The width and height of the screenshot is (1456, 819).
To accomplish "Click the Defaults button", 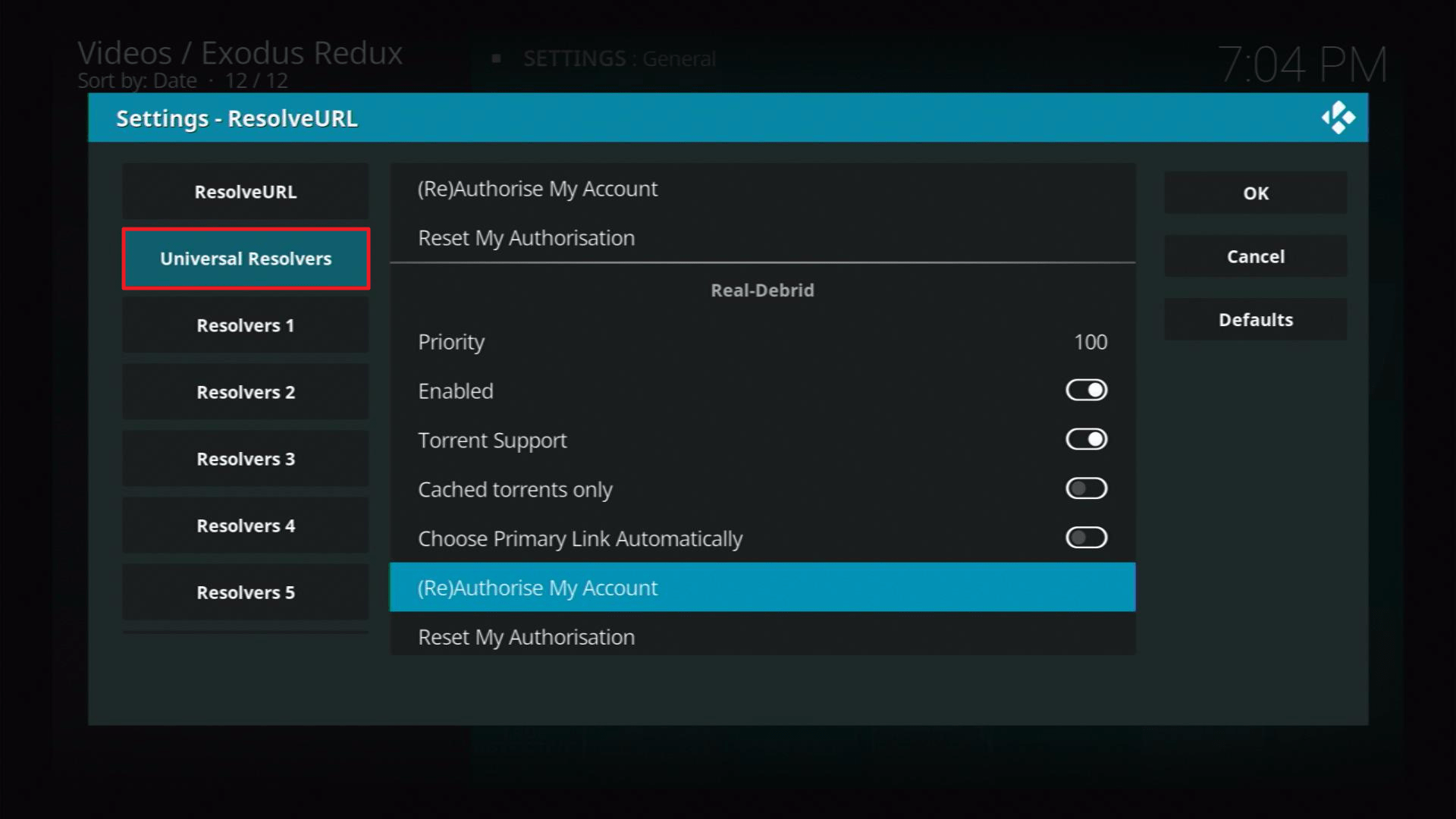I will pyautogui.click(x=1256, y=319).
